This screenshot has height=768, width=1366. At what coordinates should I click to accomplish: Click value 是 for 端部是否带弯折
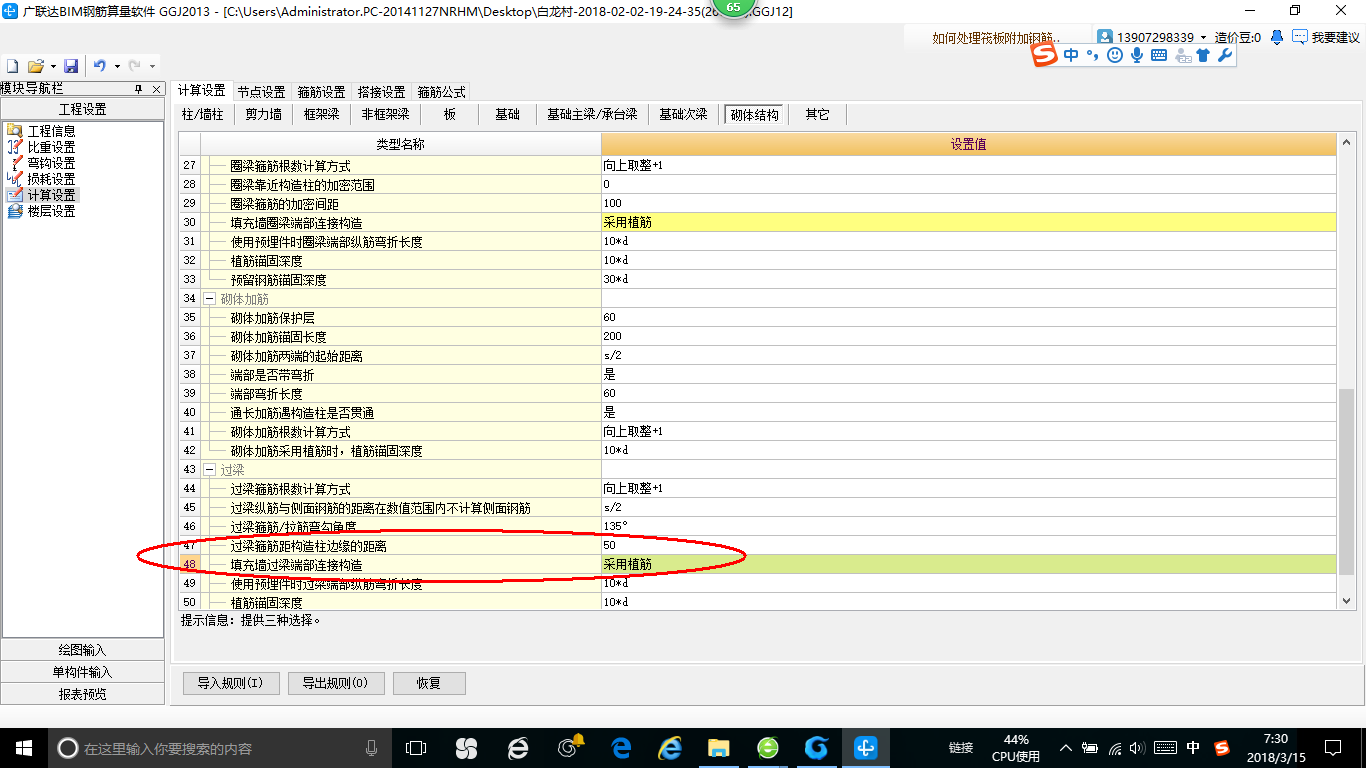click(968, 375)
